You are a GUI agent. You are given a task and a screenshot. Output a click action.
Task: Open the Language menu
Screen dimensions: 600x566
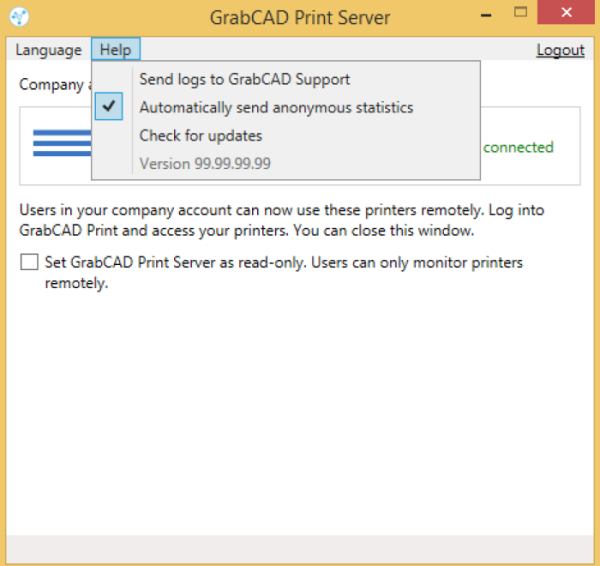click(49, 50)
